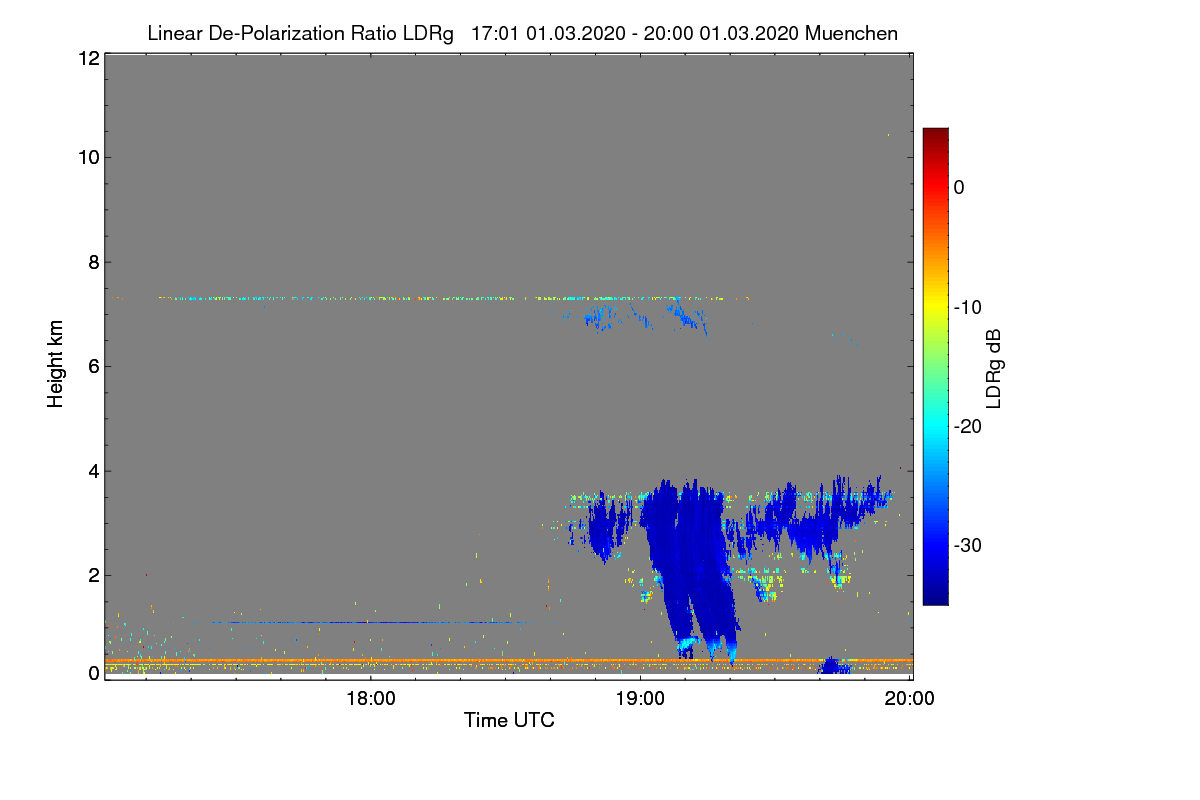Viewport: 1200px width, 800px height.
Task: Click the plot title text
Action: pos(522,33)
